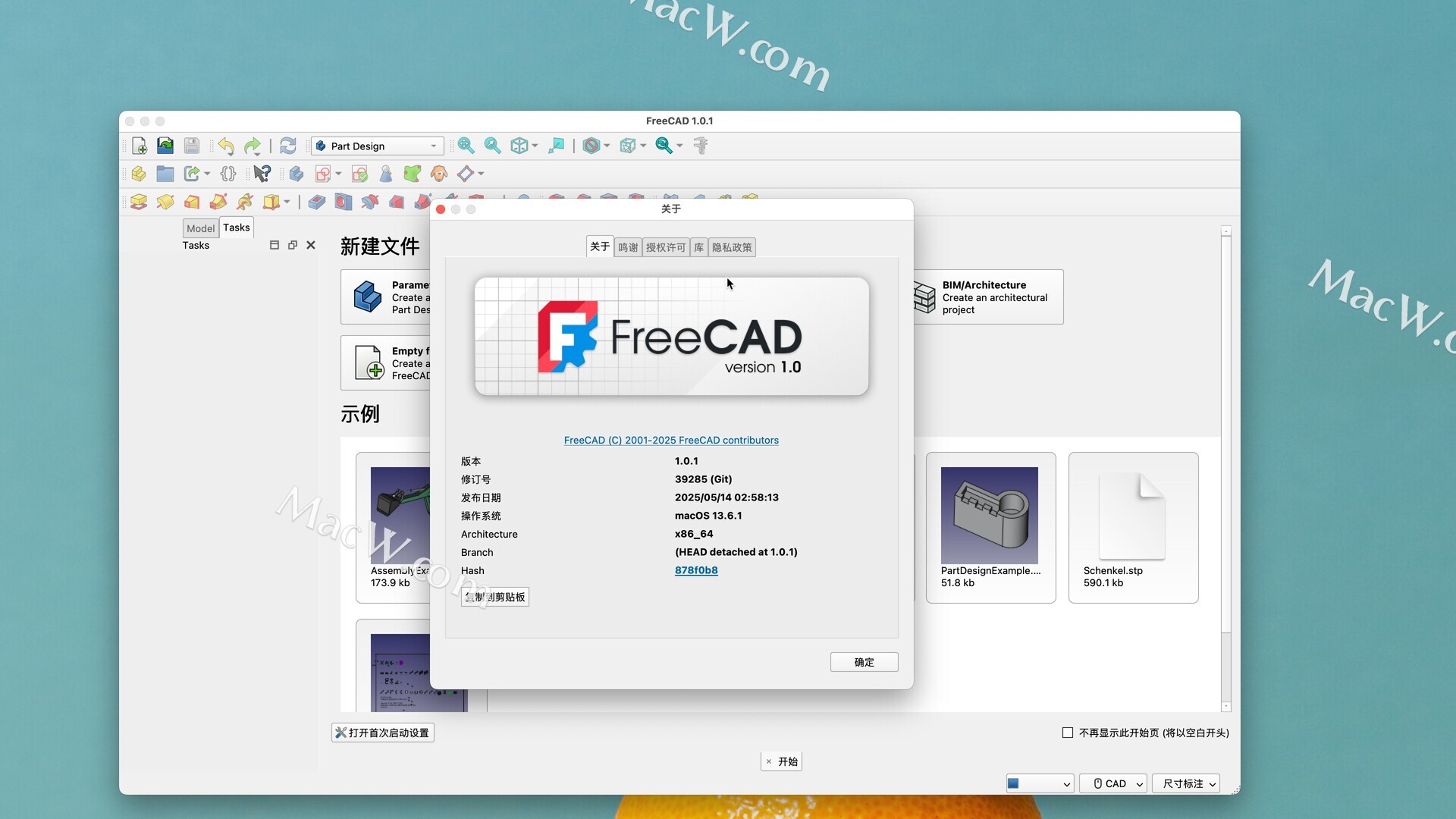This screenshot has width=1456, height=819.
Task: Click the Fit Selection zoom icon
Action: [x=493, y=146]
